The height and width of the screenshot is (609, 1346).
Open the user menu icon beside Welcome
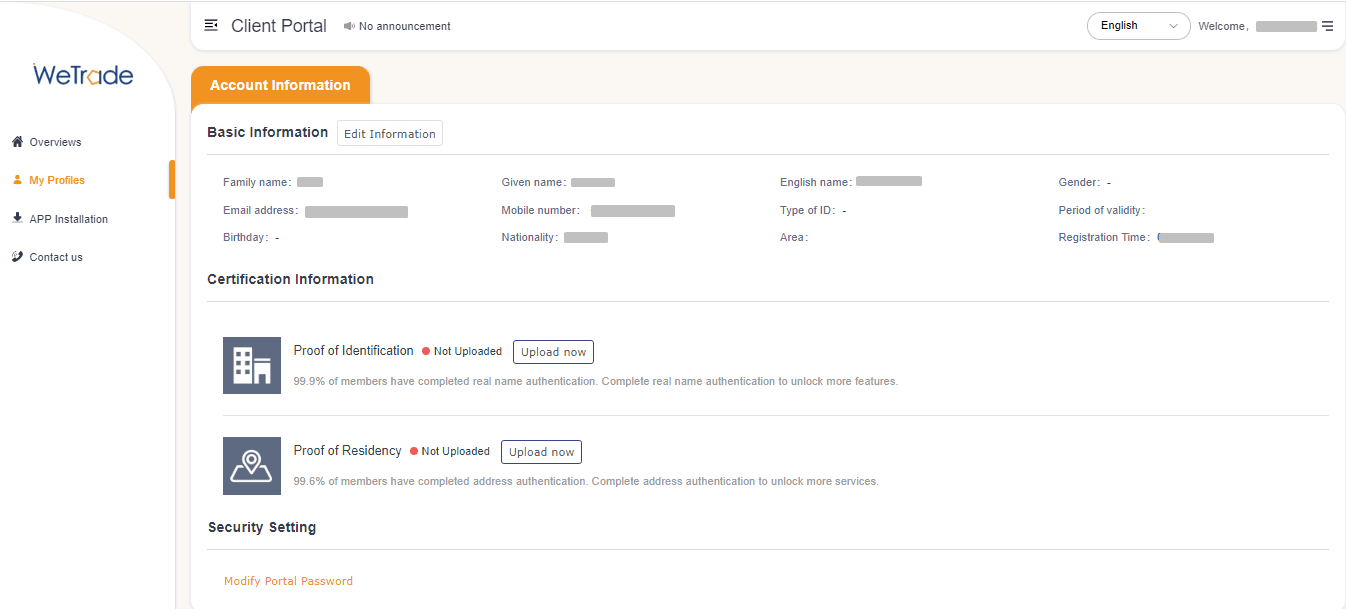coord(1327,26)
